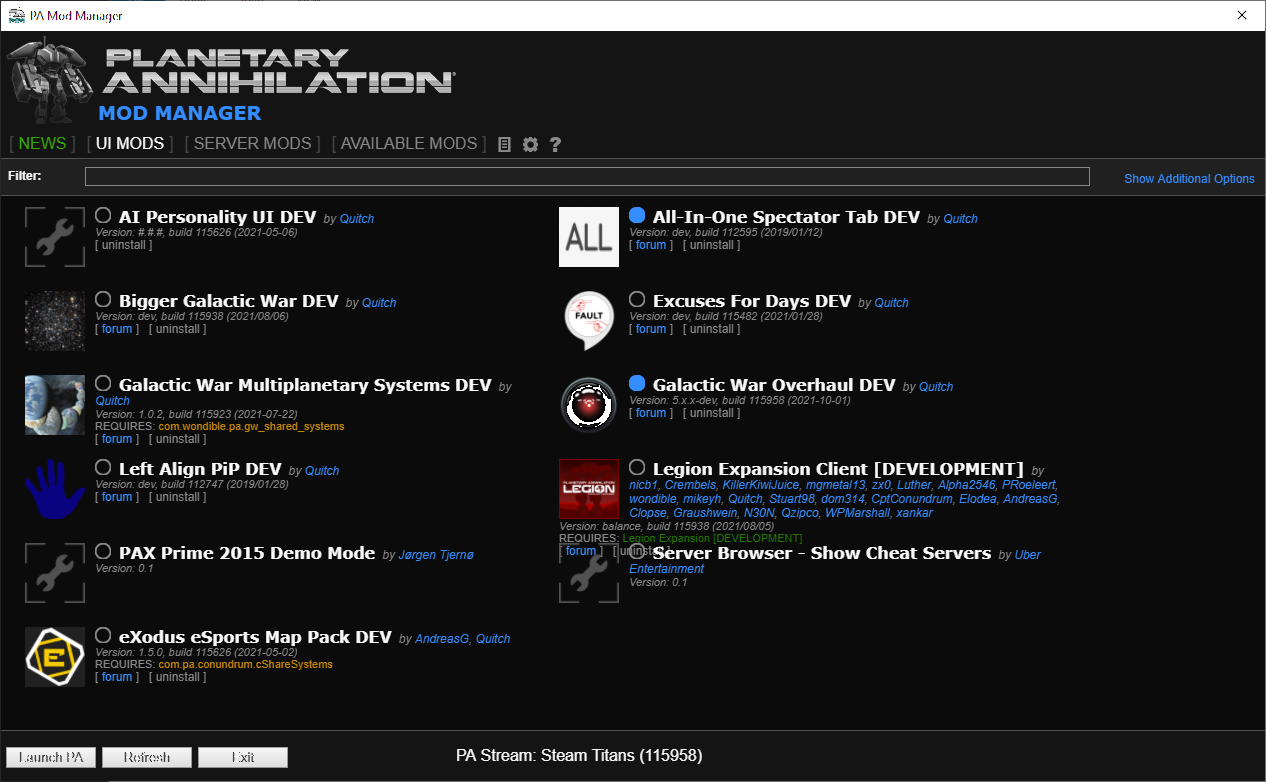This screenshot has height=782, width=1266.
Task: Enable PAX Prime 2015 Demo Mode
Action: (x=103, y=551)
